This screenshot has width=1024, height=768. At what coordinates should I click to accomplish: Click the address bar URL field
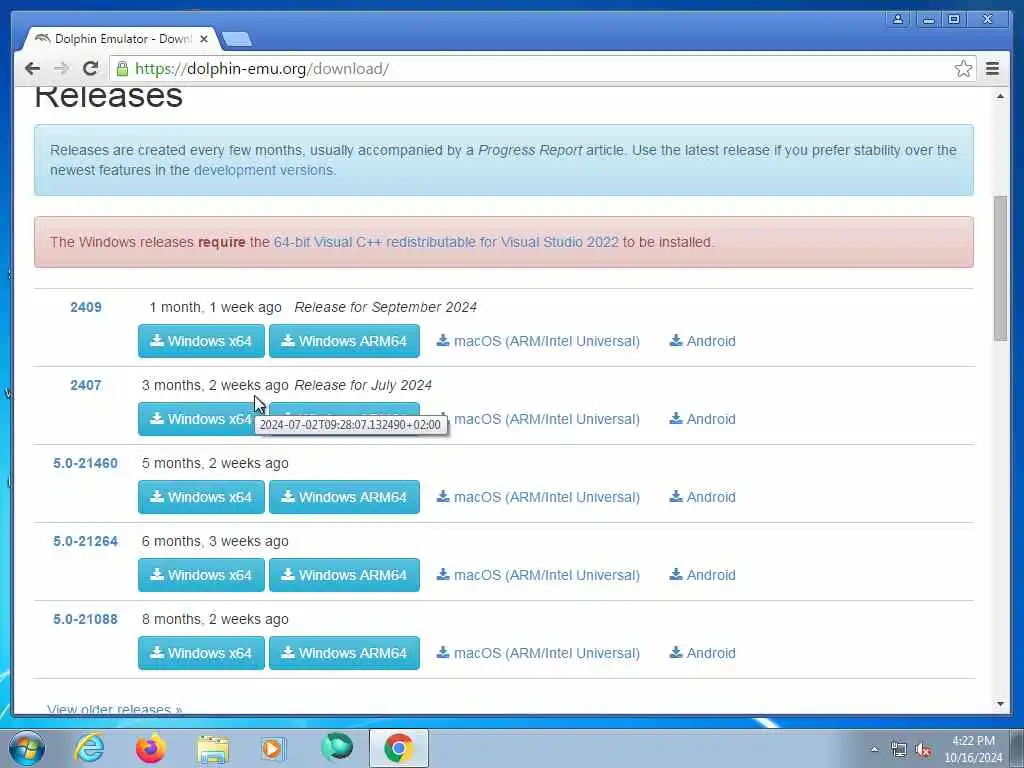pos(542,69)
